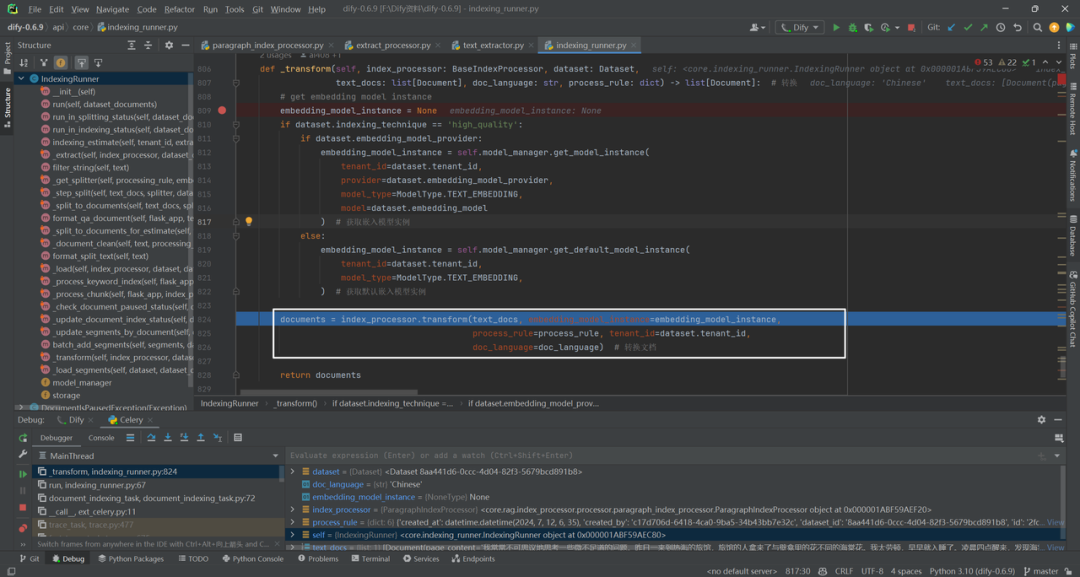Toggle Show Fields filter in Structure

pos(61,63)
